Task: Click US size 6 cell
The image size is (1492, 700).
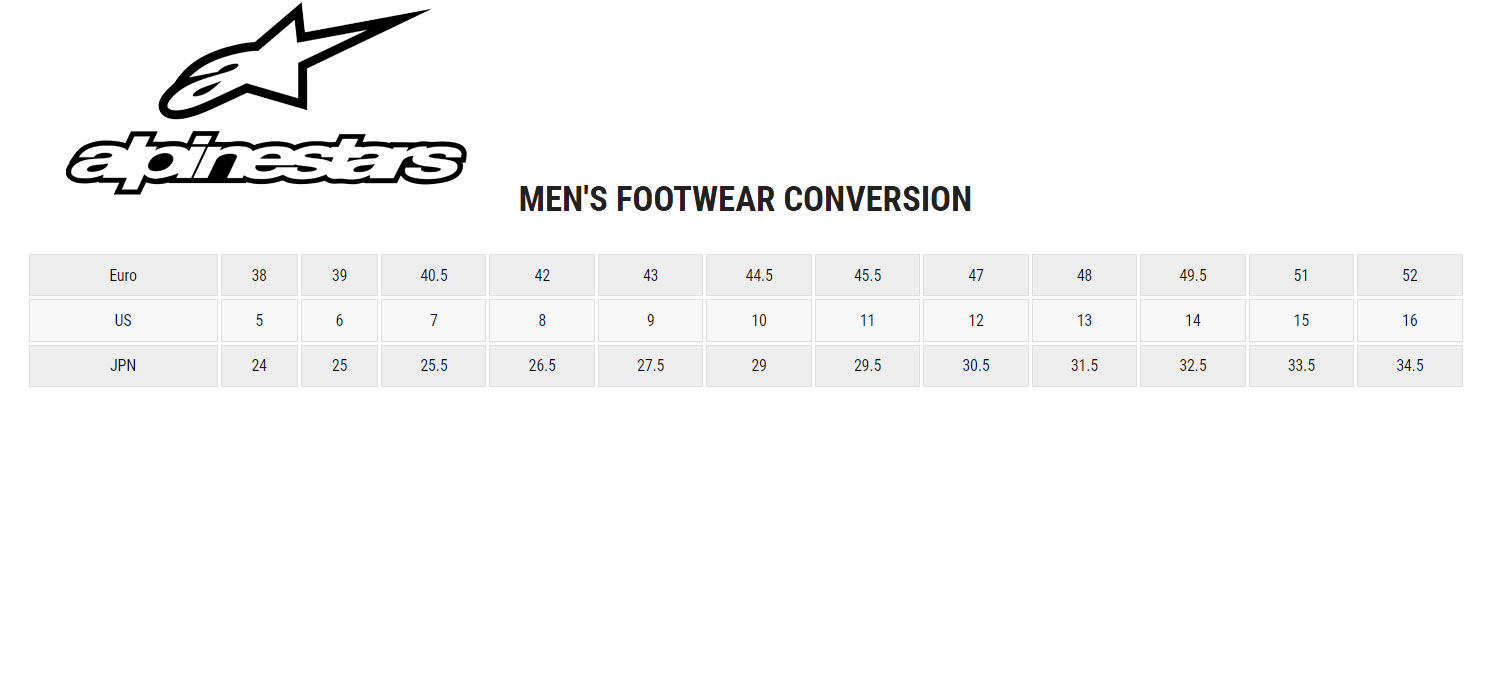Action: pyautogui.click(x=340, y=320)
